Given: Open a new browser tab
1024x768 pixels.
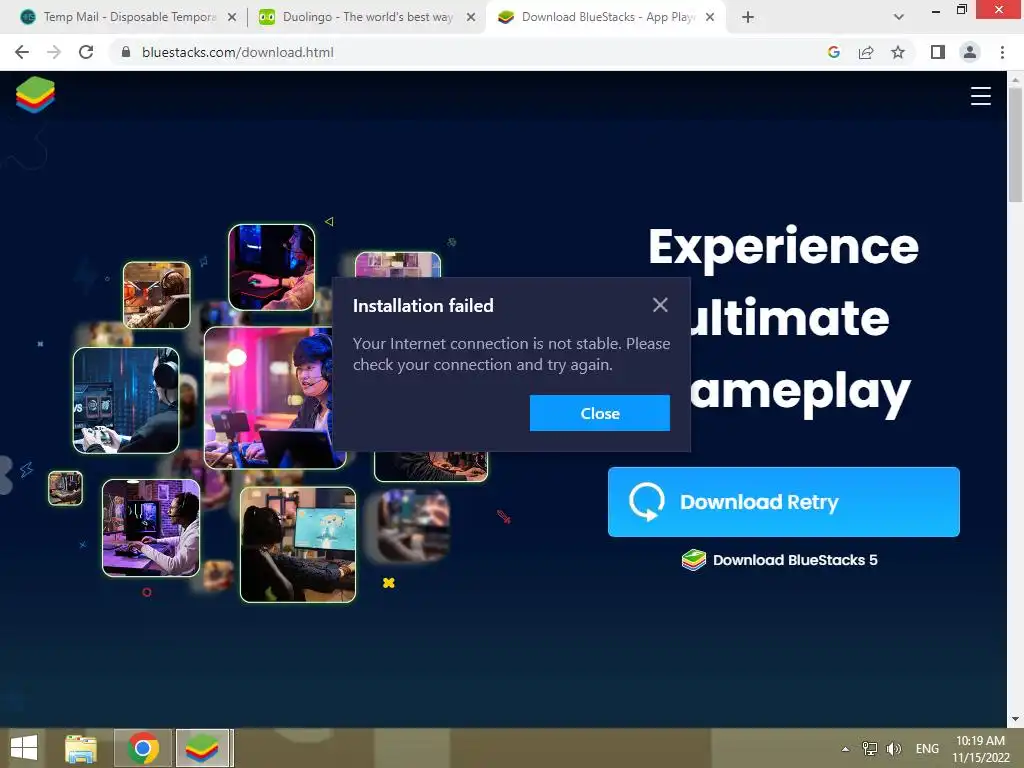Looking at the screenshot, I should point(748,18).
